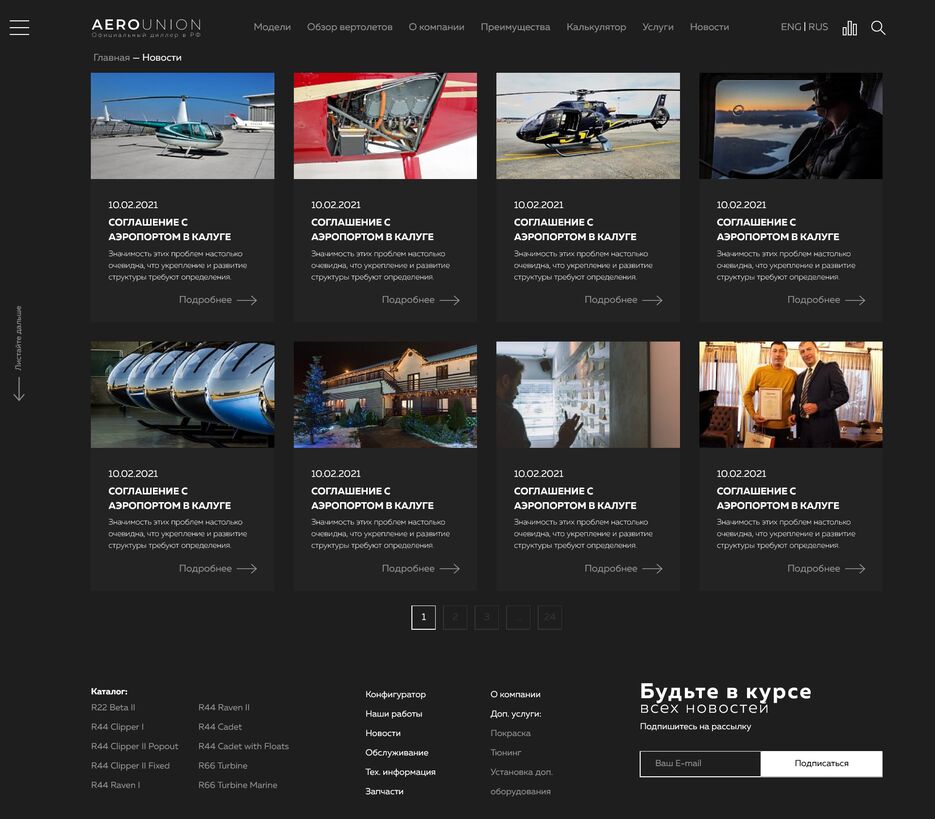This screenshot has width=935, height=819.
Task: Switch language to RUS
Action: pos(818,27)
